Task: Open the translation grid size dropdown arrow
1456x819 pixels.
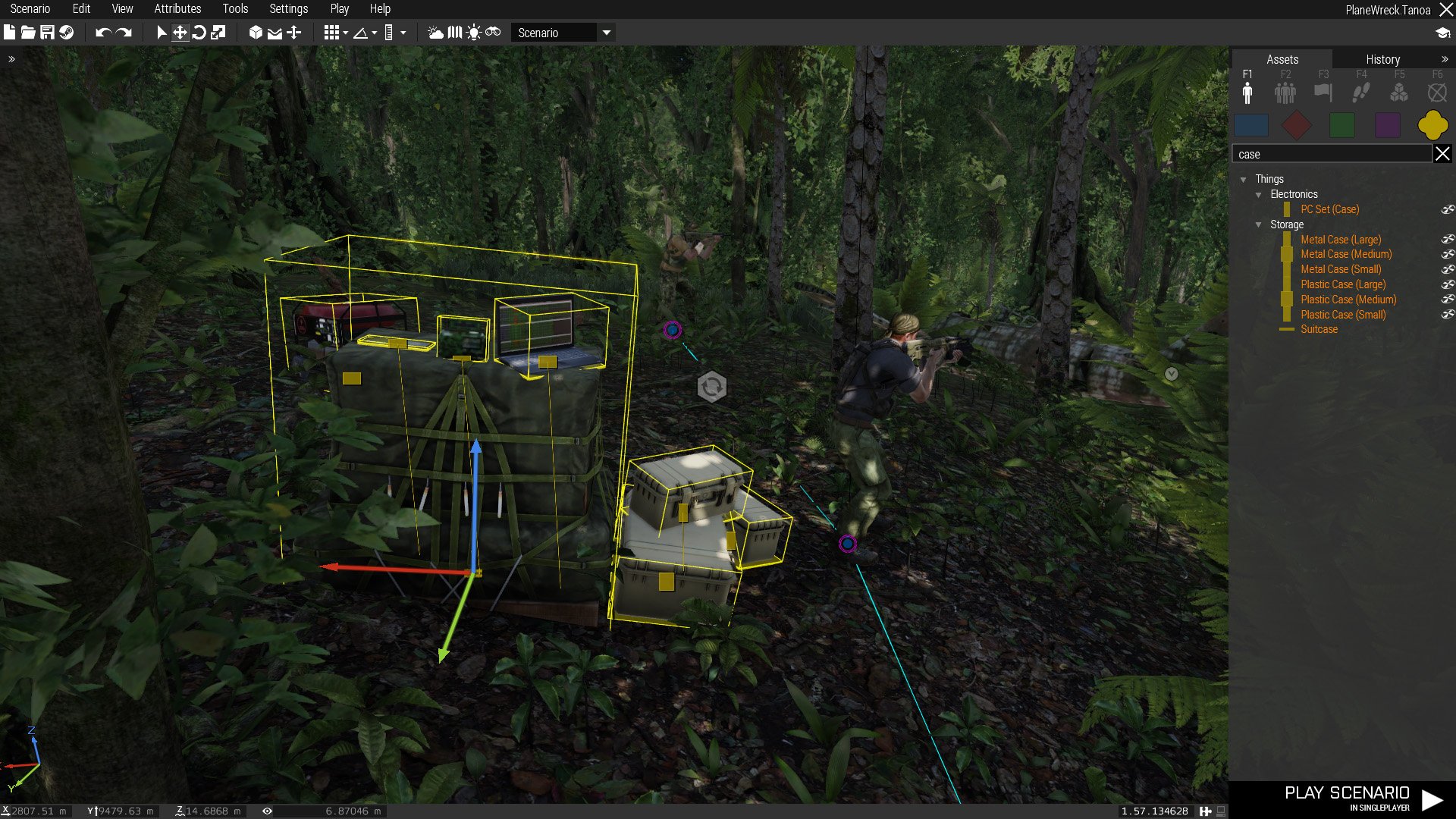Action: point(345,33)
